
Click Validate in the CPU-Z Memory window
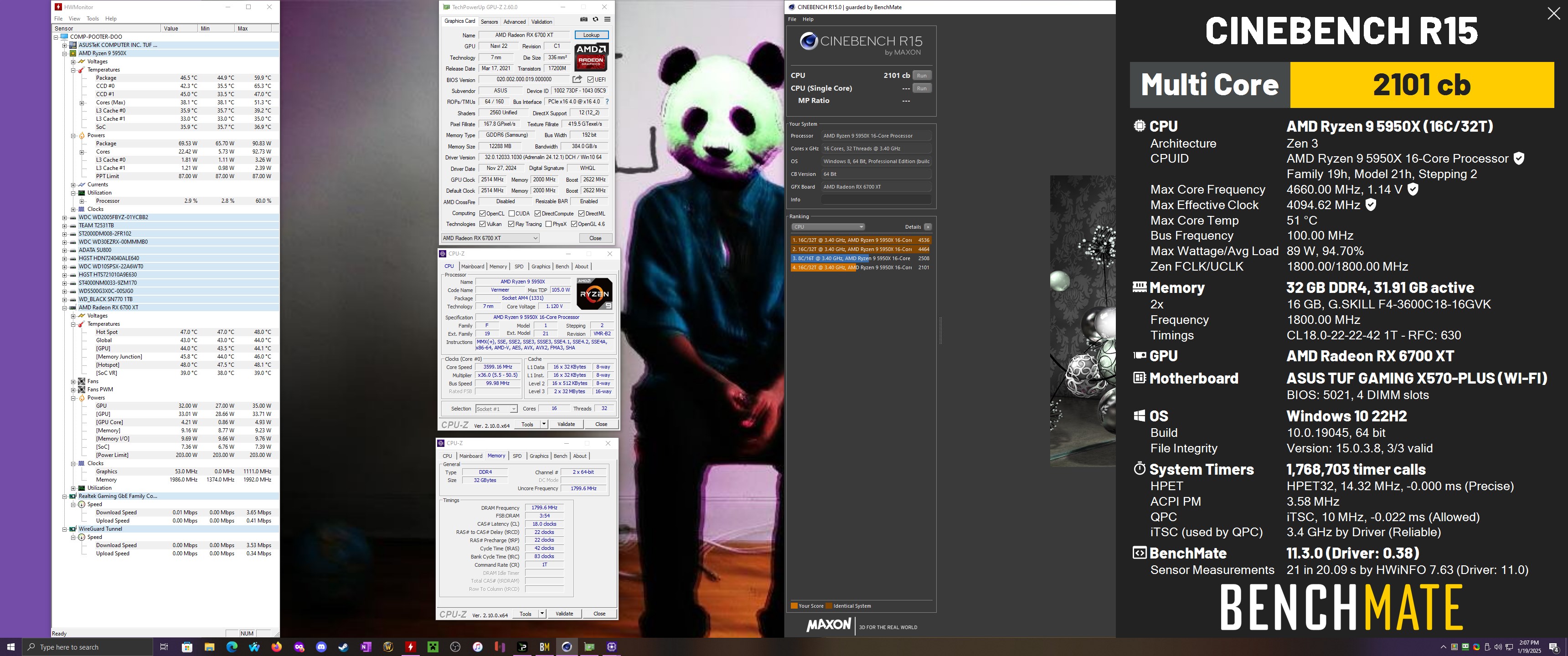(x=564, y=613)
